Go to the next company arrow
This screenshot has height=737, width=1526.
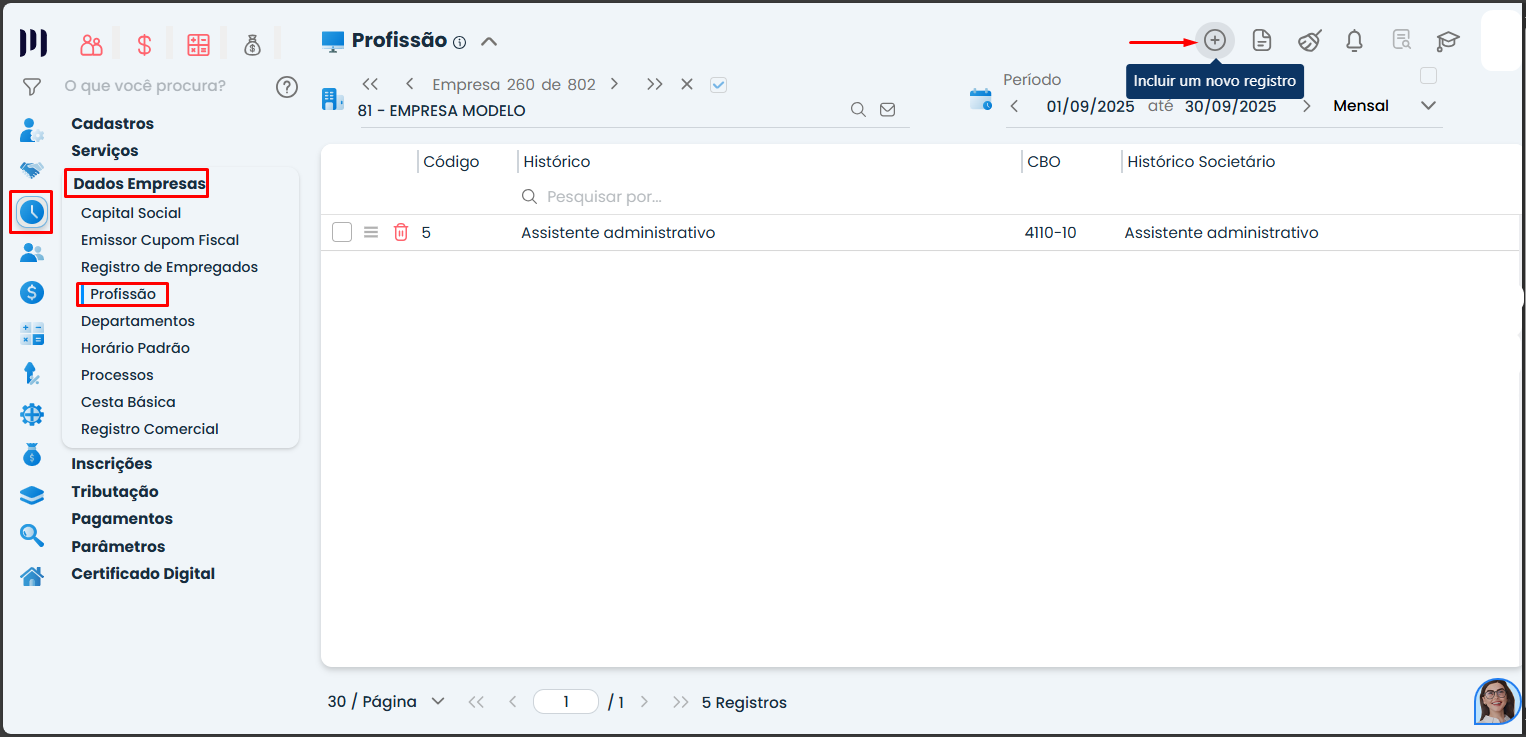(x=614, y=84)
